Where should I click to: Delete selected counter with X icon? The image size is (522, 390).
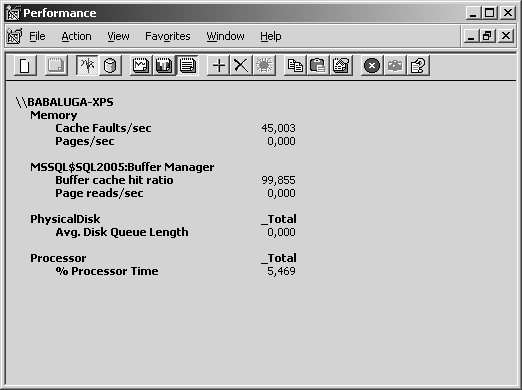(x=241, y=65)
